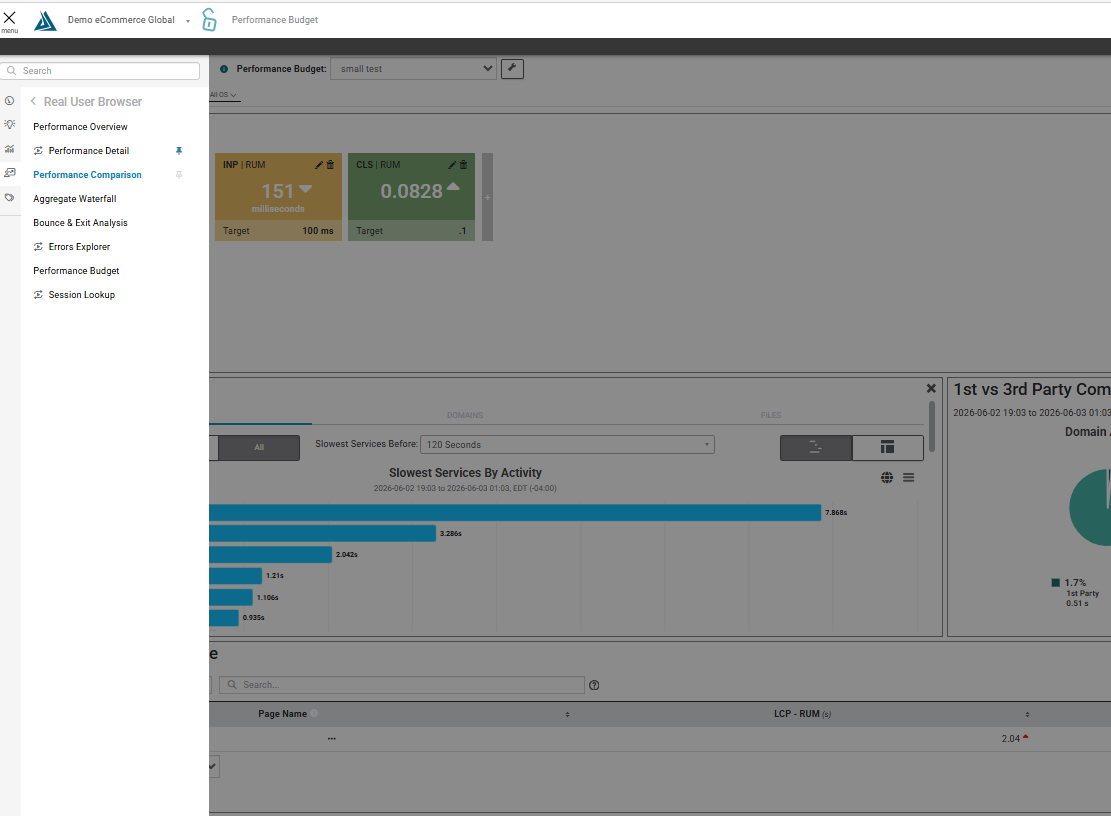Open the clock icon in sidebar rail
Screen dimensions: 1111x816
pyautogui.click(x=9, y=101)
